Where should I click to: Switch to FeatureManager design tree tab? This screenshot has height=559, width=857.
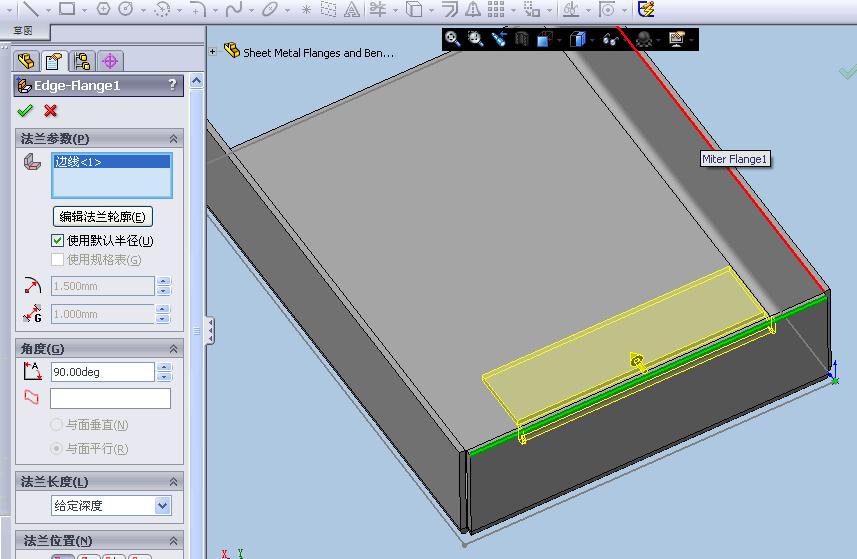(x=26, y=61)
